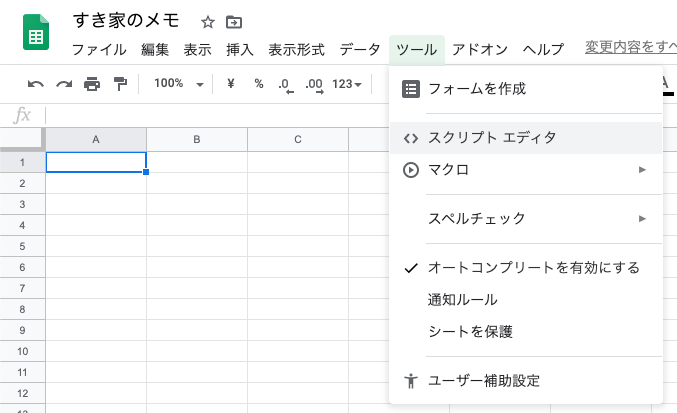Select row 10 header
677x413 pixels.
pyautogui.click(x=22, y=351)
